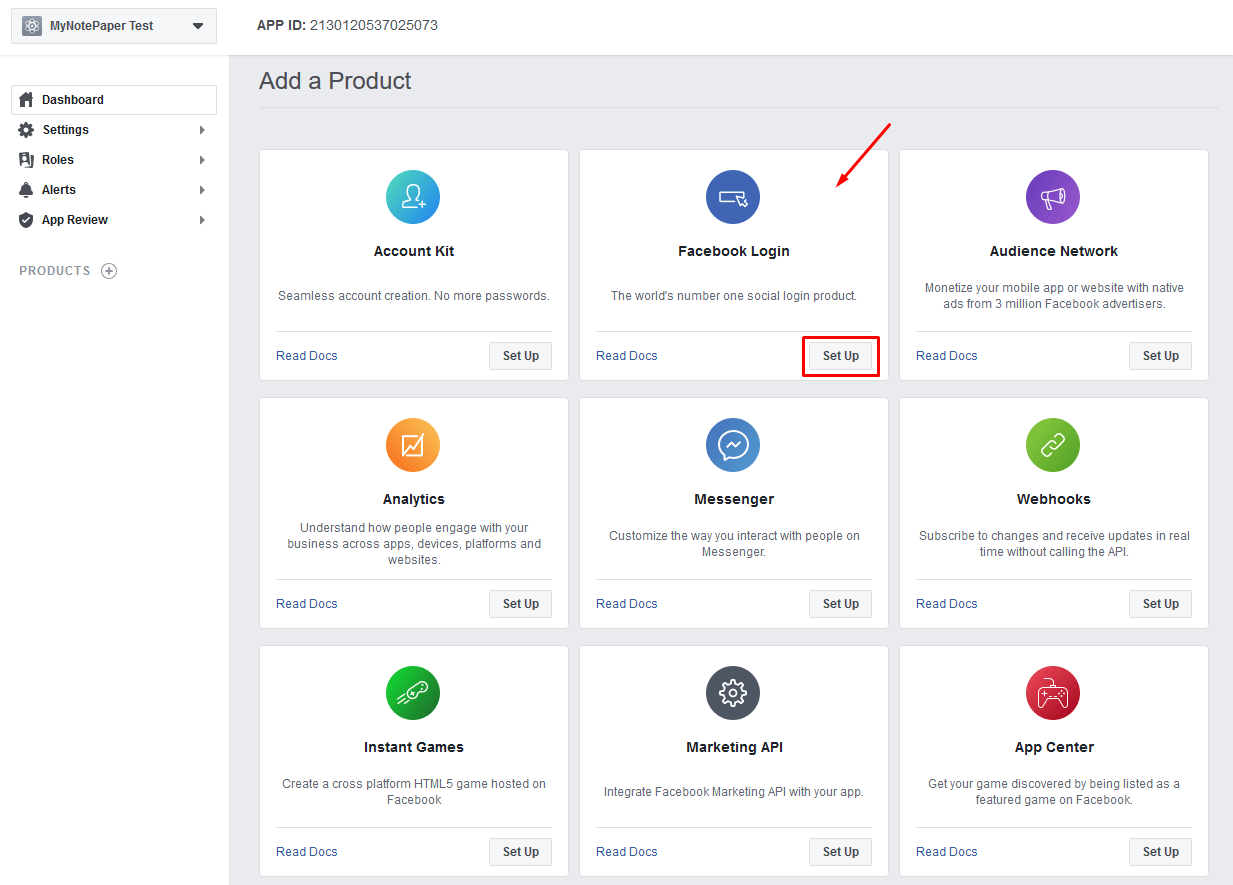1233x885 pixels.
Task: Expand the App Review sidebar arrow
Action: pos(202,220)
